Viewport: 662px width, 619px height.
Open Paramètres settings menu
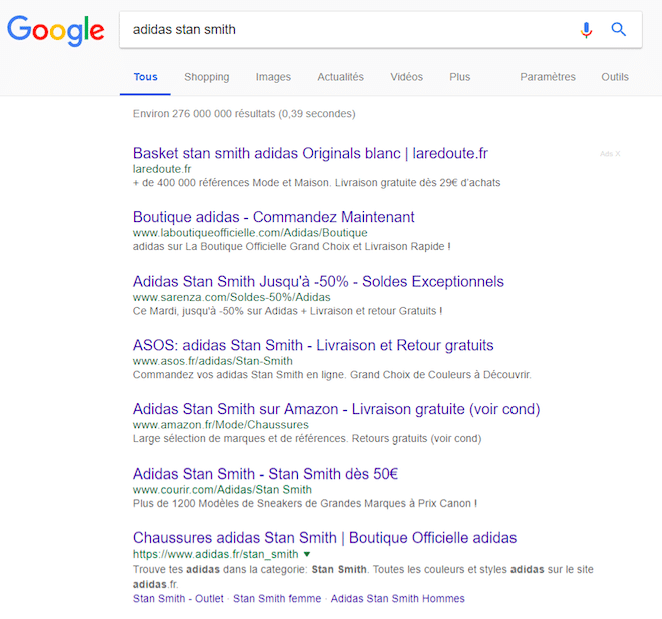coord(548,77)
